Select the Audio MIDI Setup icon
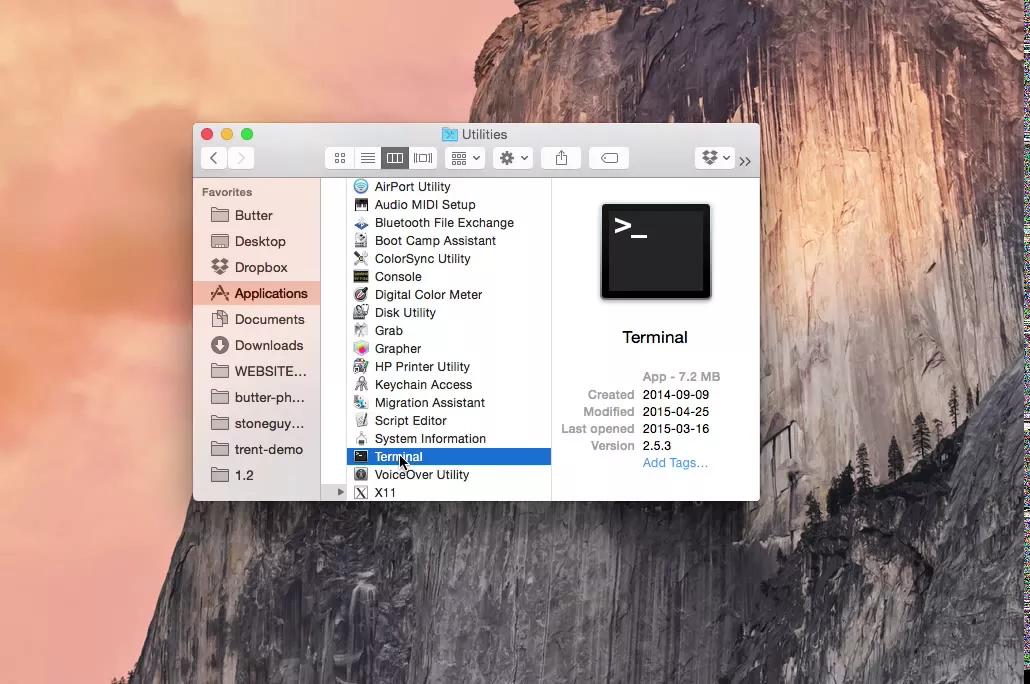The height and width of the screenshot is (684, 1030). point(361,204)
